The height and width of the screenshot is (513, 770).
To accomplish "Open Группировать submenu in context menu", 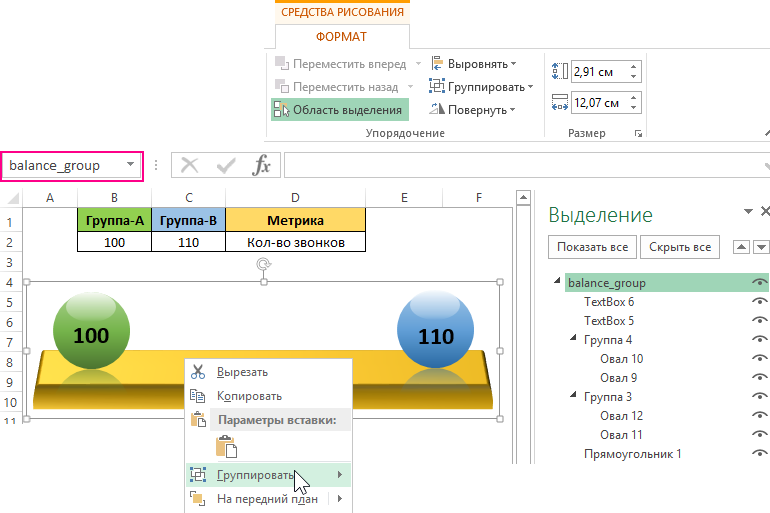I will pos(269,475).
